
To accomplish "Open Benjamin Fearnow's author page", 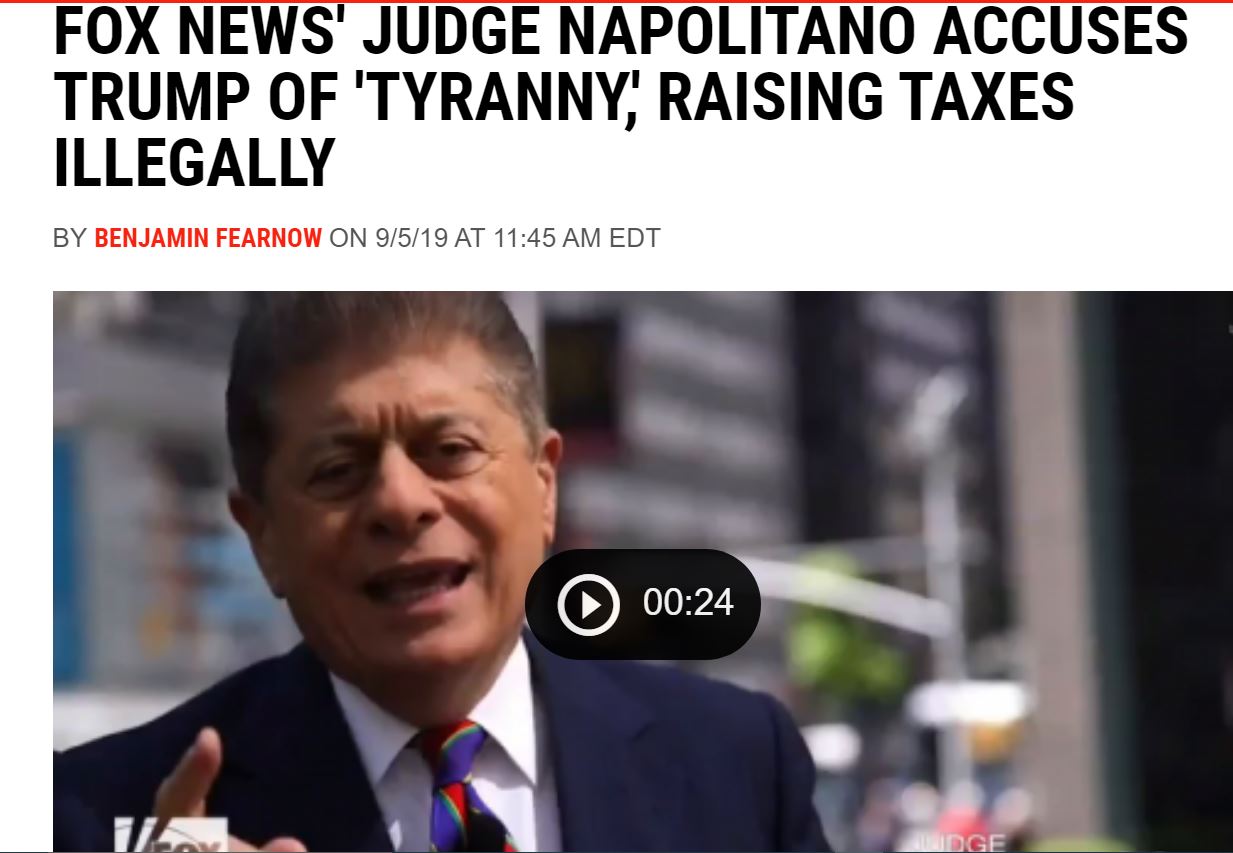I will pos(208,239).
